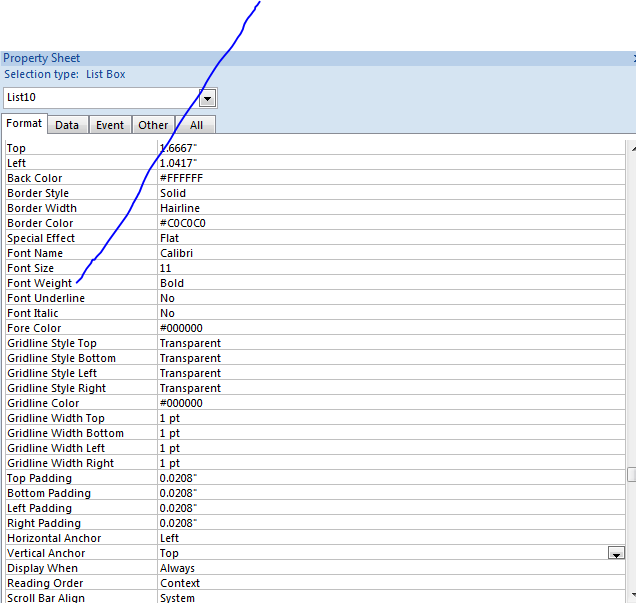Click the Back Color value #FFFFFF
This screenshot has height=603, width=636.
(x=181, y=178)
